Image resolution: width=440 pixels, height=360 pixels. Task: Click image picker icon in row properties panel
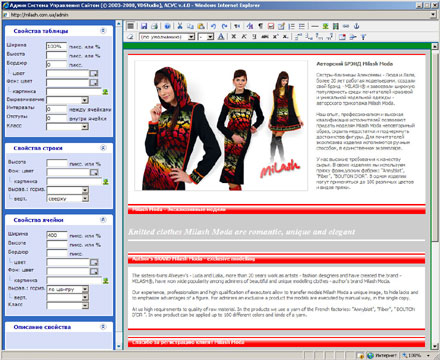[106, 182]
